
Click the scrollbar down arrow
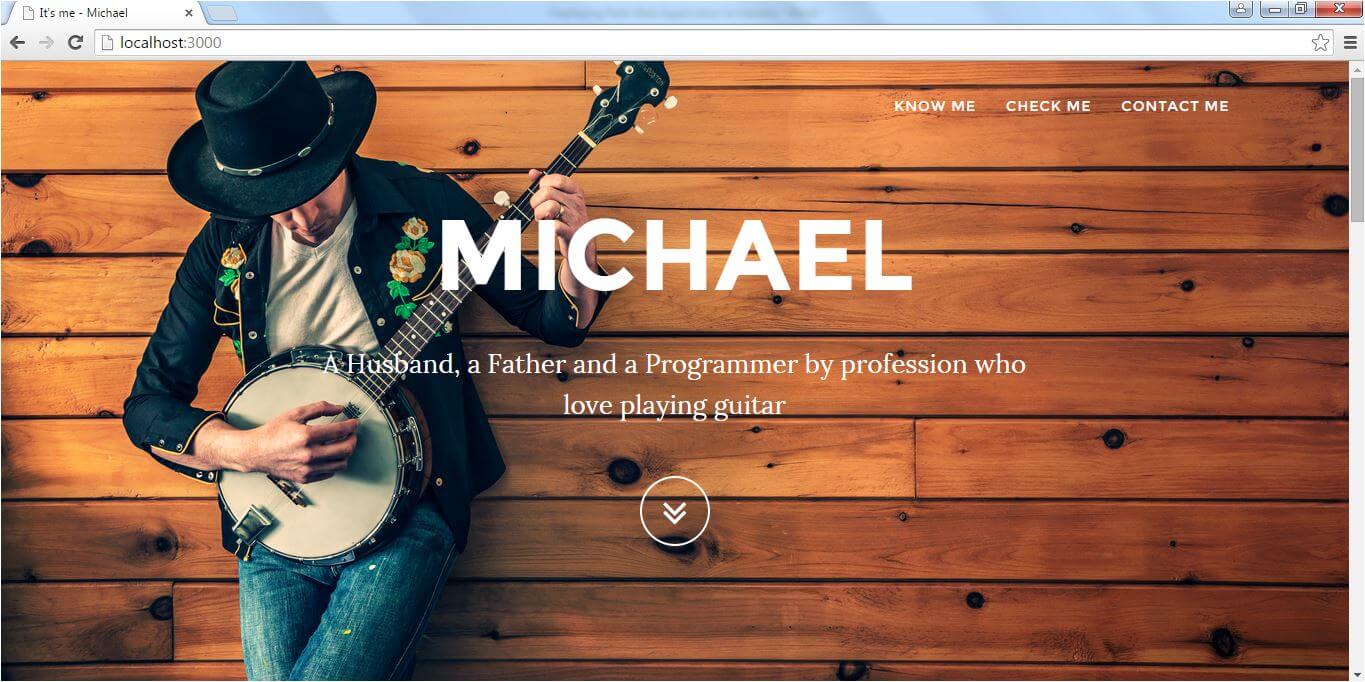pyautogui.click(x=1357, y=674)
